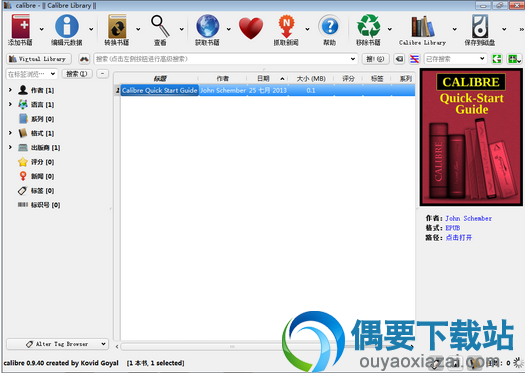Click the Save to disk icon
Viewport: 525px width, 373px height.
(480, 26)
